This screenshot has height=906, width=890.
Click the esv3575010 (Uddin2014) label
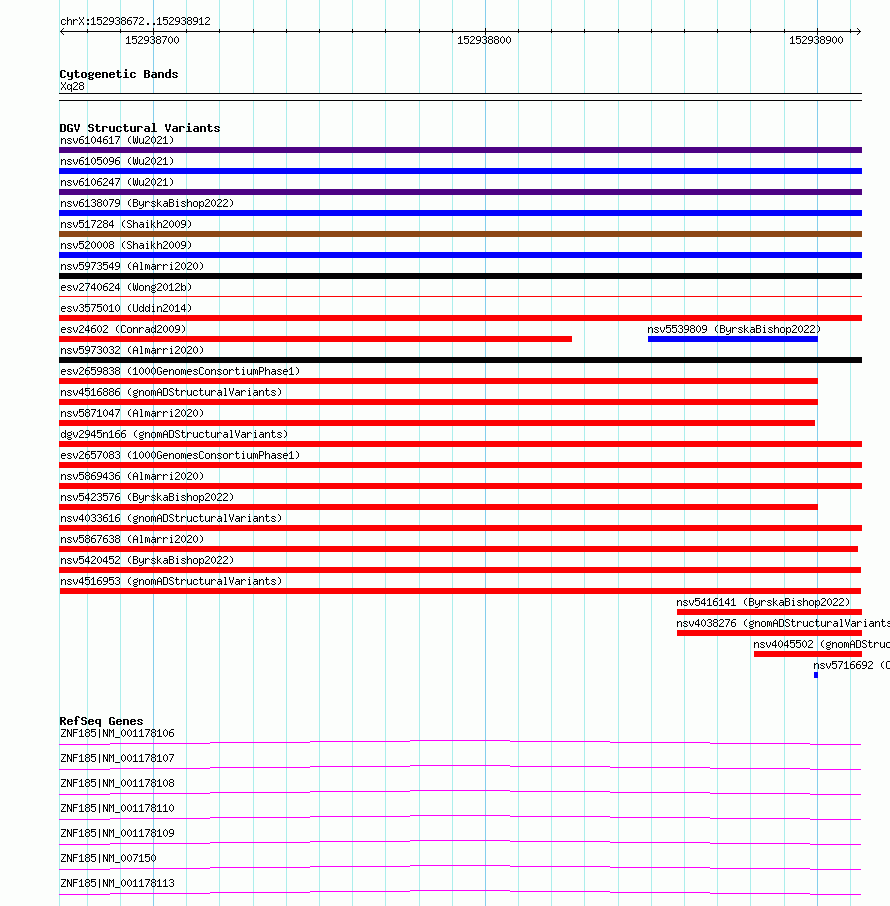(x=126, y=308)
